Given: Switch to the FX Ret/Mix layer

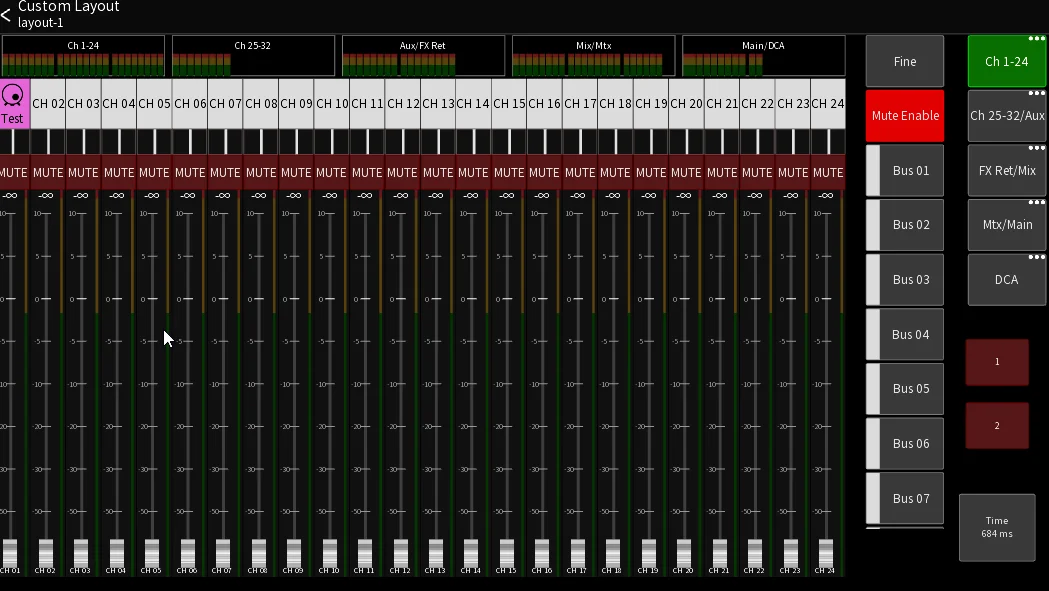Looking at the screenshot, I should pyautogui.click(x=1007, y=171).
